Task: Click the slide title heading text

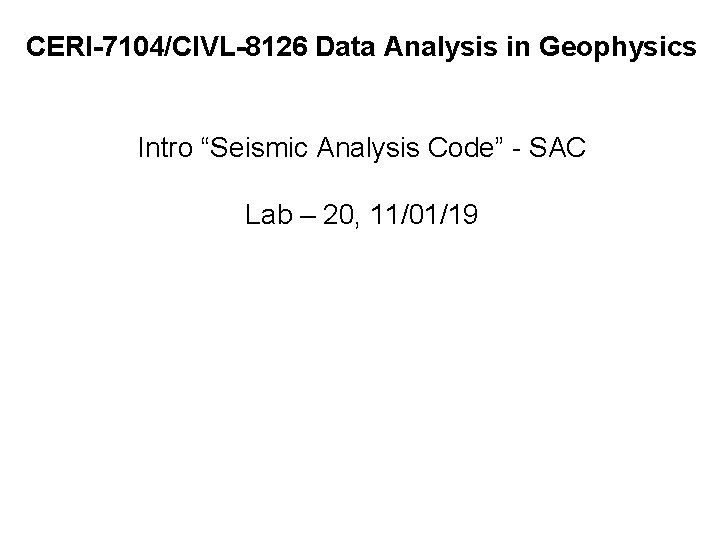Action: pyautogui.click(x=361, y=46)
